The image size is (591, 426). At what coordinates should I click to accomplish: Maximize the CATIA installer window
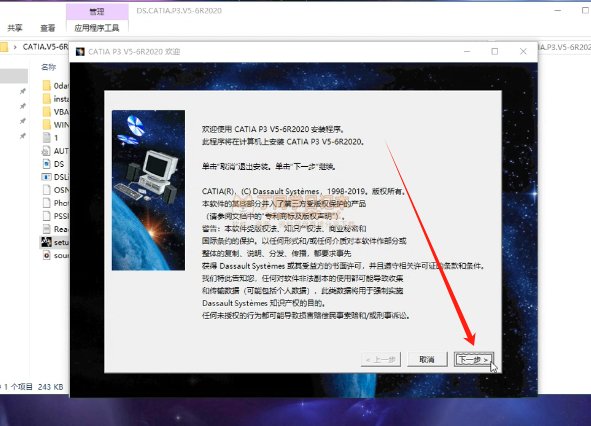tap(495, 51)
